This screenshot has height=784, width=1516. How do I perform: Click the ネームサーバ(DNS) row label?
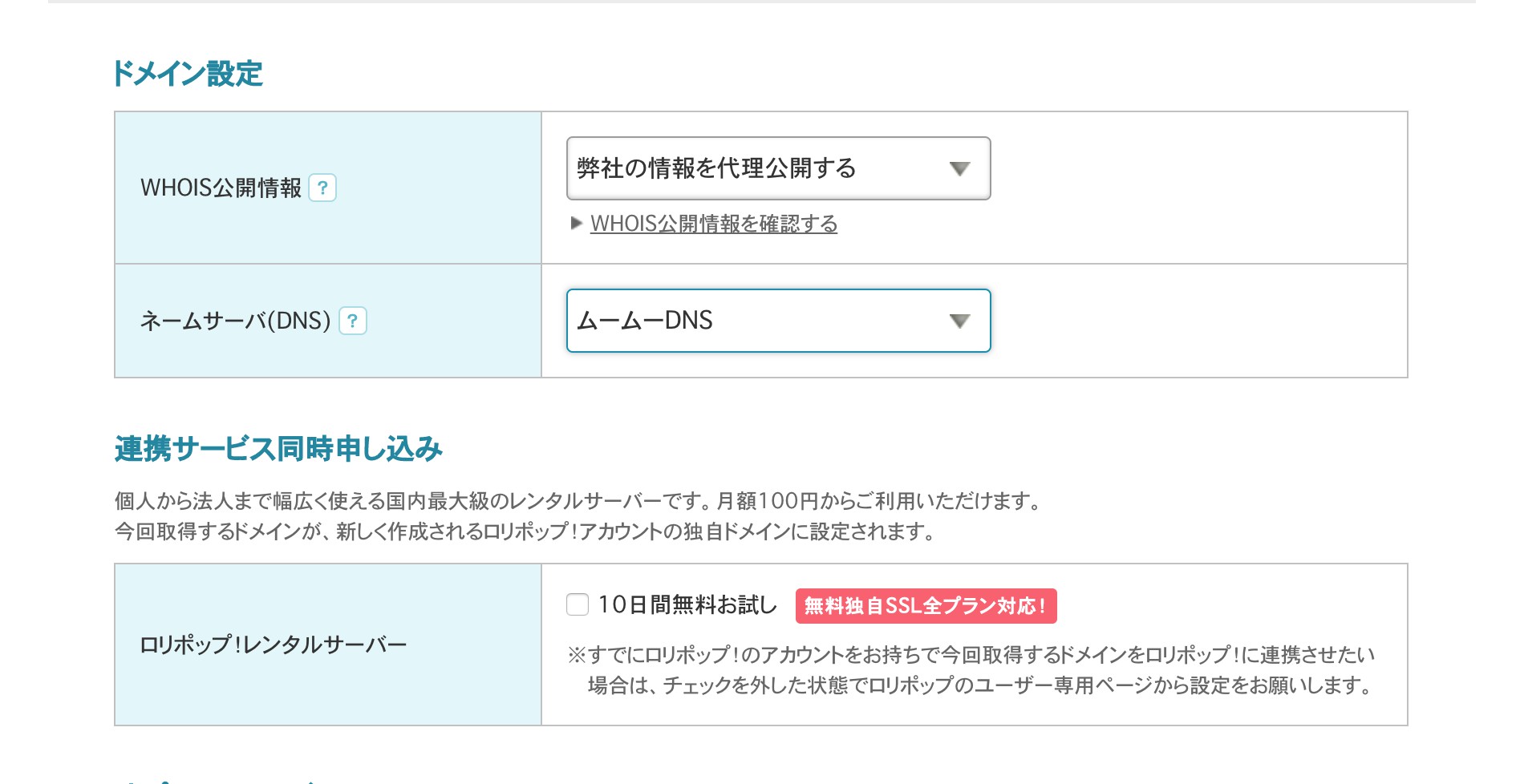click(235, 321)
